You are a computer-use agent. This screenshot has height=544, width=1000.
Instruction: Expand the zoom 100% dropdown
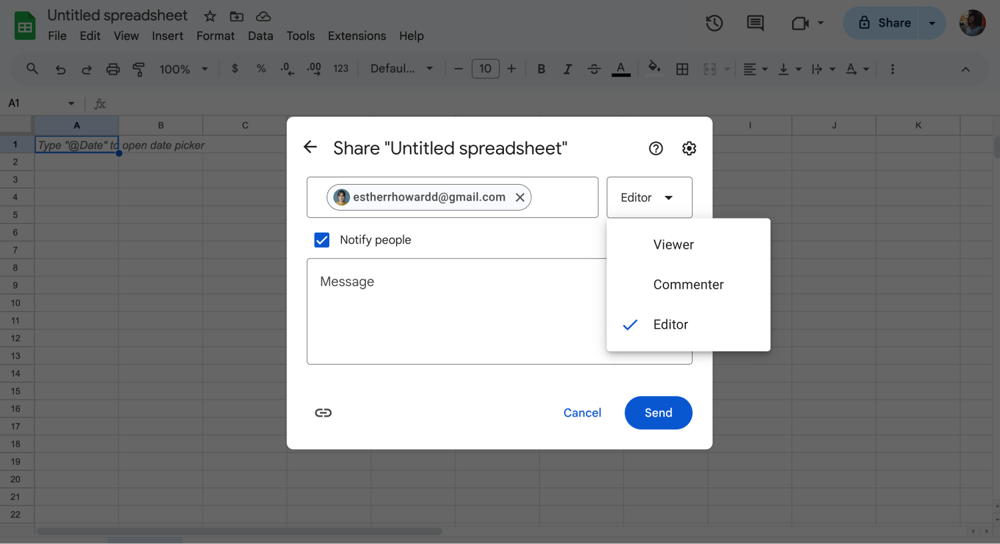pyautogui.click(x=183, y=69)
